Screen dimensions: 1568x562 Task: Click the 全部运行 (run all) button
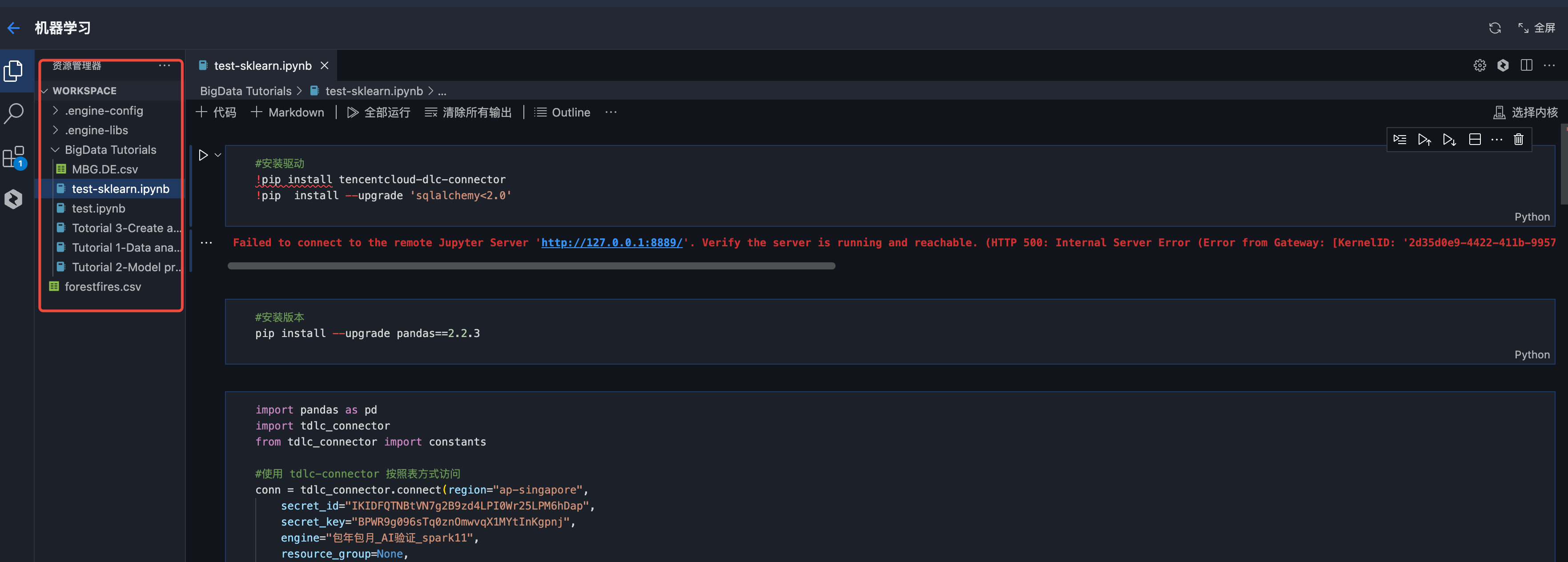[x=378, y=112]
